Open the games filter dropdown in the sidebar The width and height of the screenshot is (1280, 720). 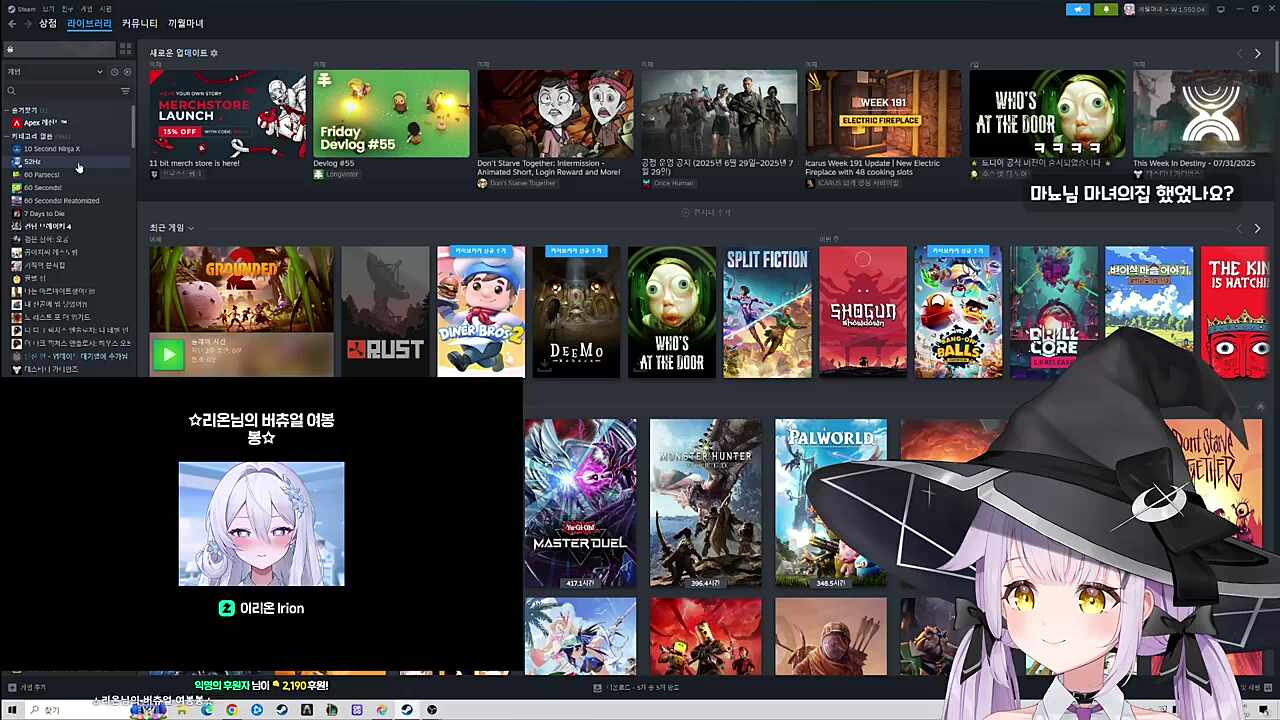coord(55,72)
